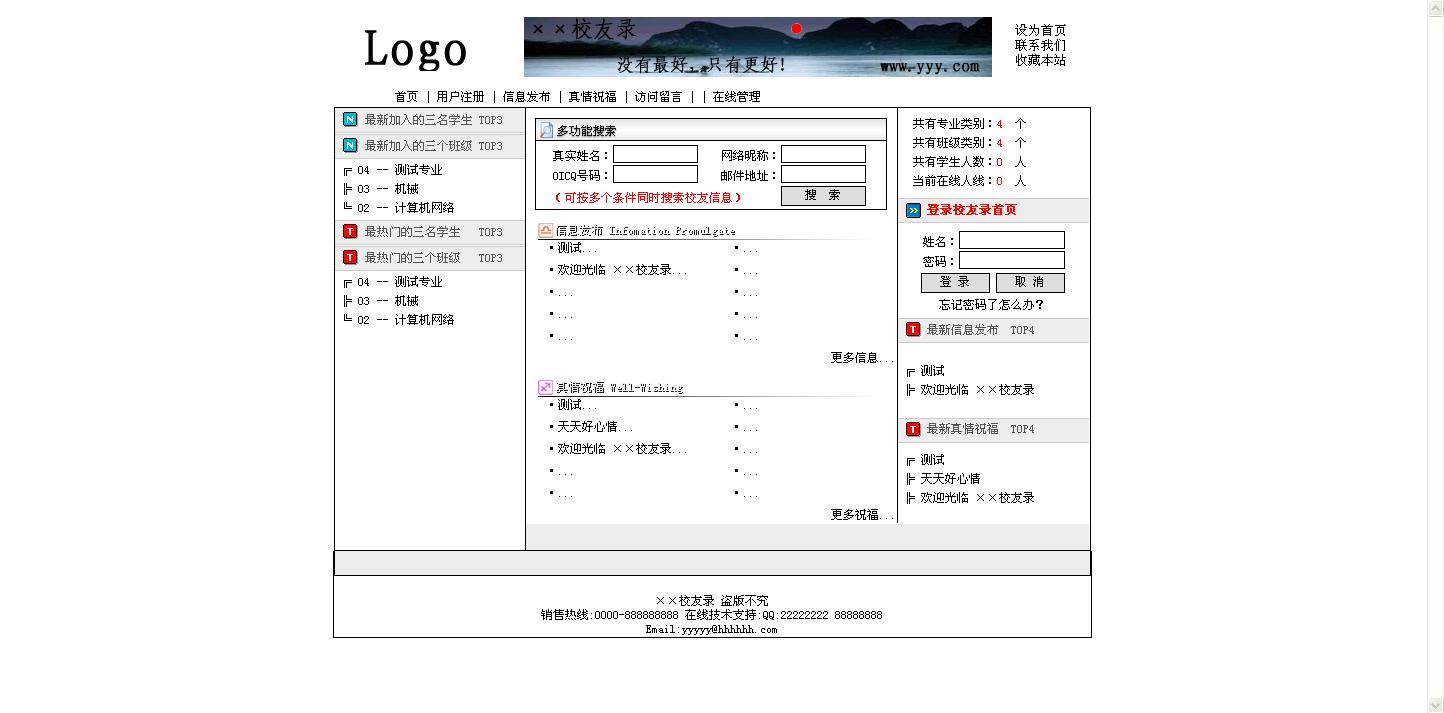
Task: Open the 访问留言 navigation link
Action: pos(658,97)
